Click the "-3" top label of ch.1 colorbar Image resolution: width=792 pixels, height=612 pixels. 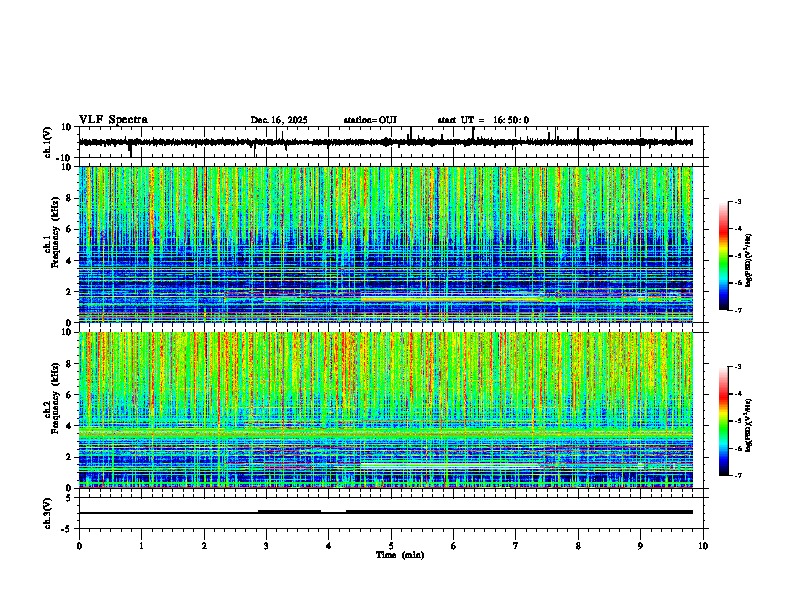(737, 201)
